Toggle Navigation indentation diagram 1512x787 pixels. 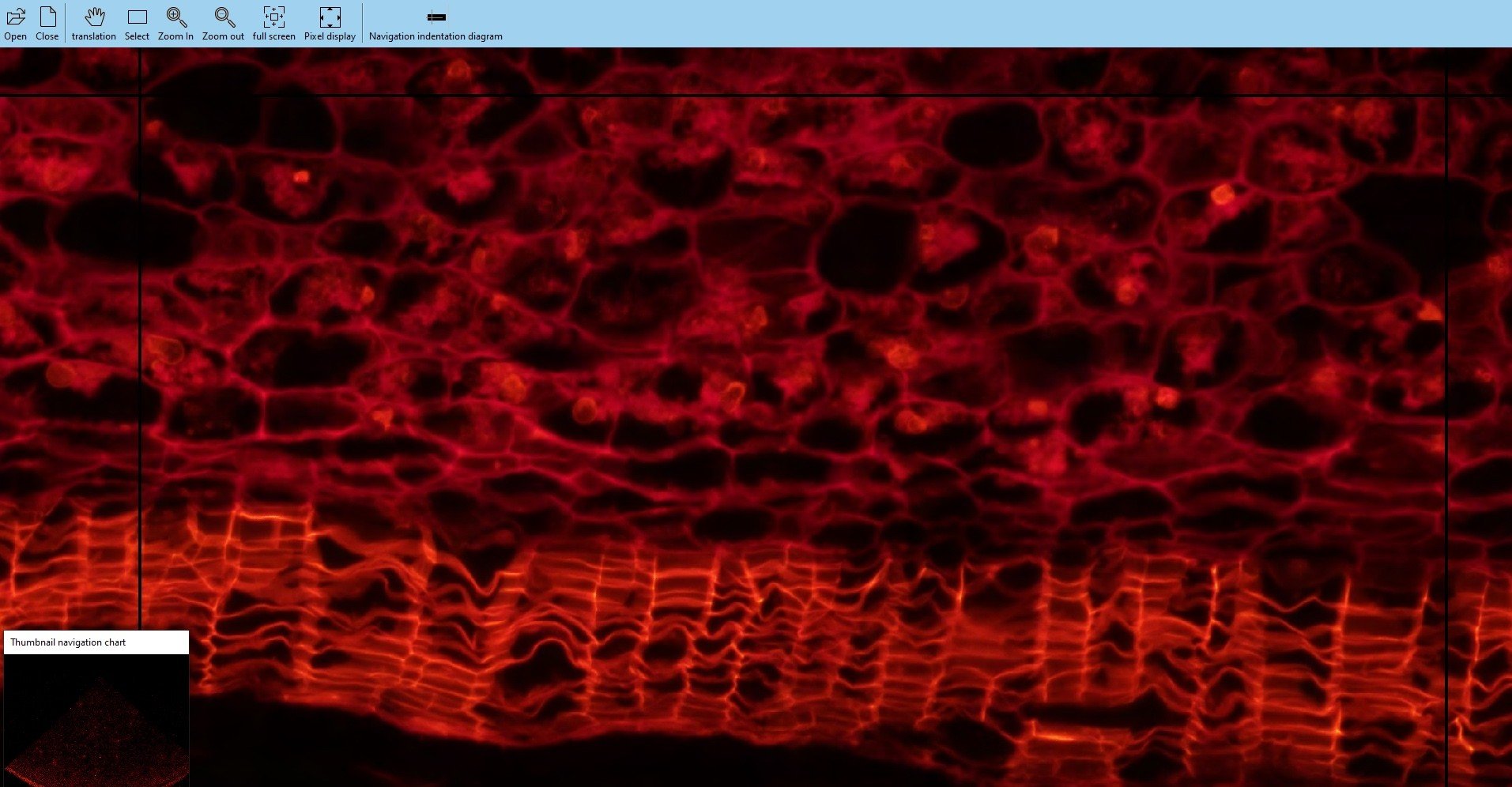tap(436, 24)
